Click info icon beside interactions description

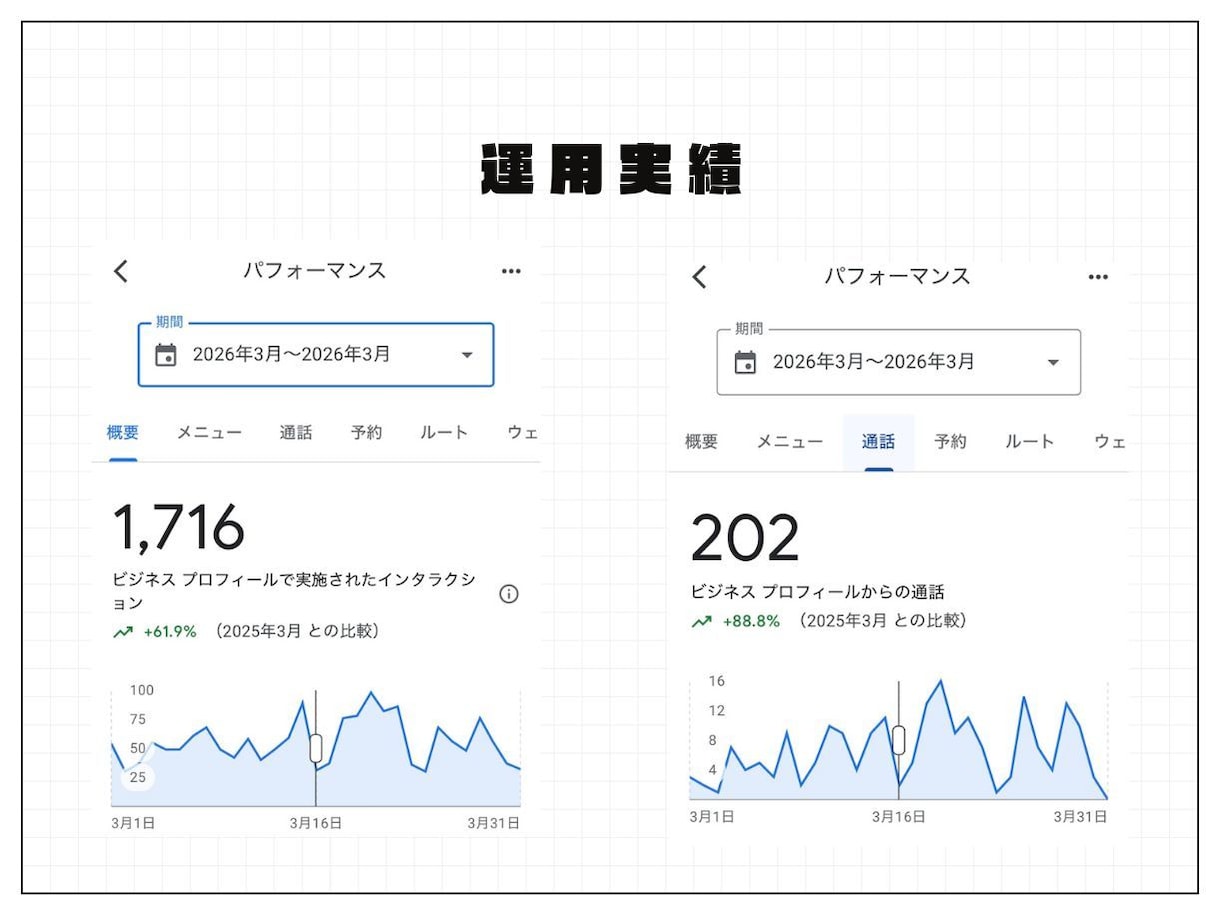[x=508, y=594]
